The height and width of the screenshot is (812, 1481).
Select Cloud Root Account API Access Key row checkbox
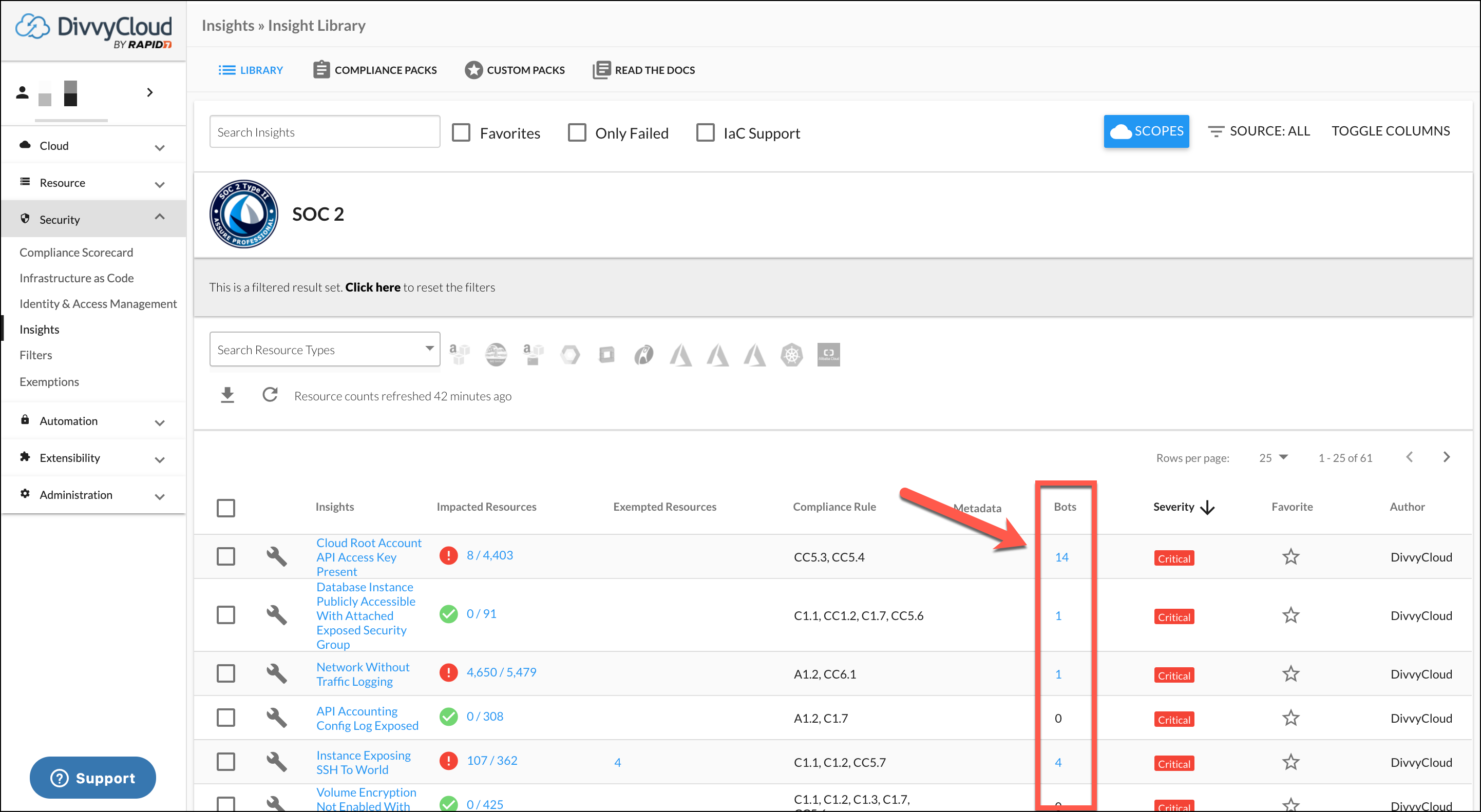[x=226, y=556]
